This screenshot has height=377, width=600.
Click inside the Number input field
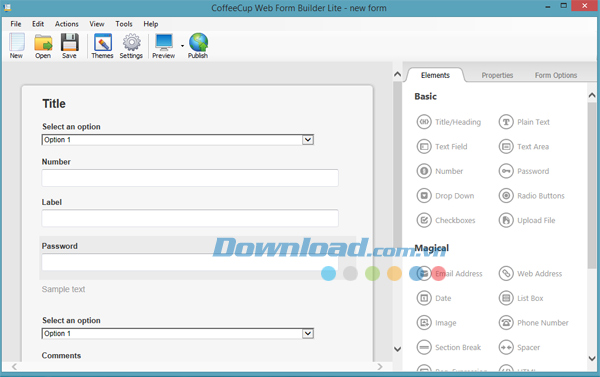pos(190,178)
